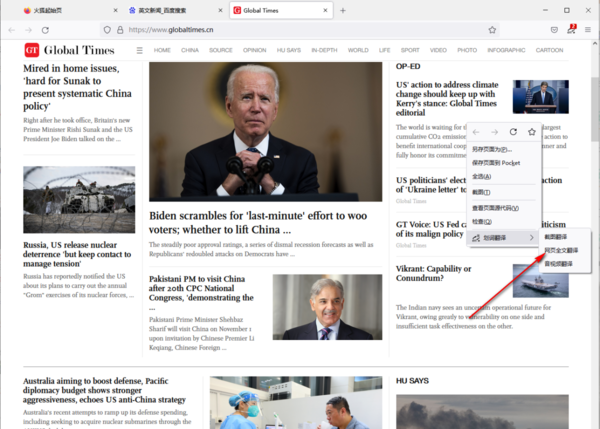This screenshot has height=429, width=600.
Task: Click the Pakistani PM portrait photo
Action: 327,307
